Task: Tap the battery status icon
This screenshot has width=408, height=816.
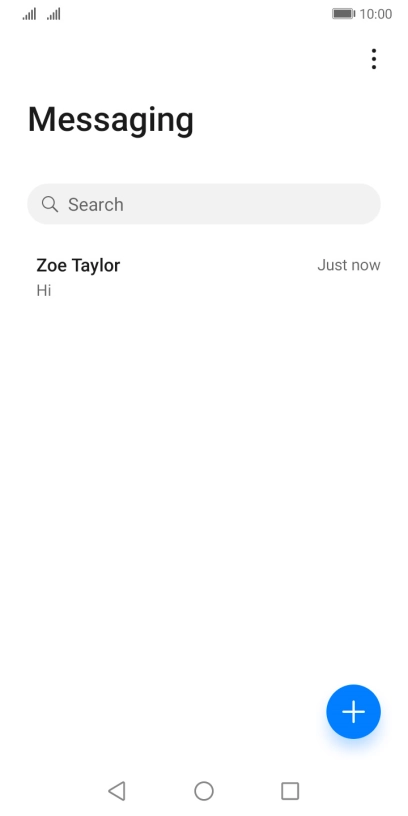Action: point(343,14)
